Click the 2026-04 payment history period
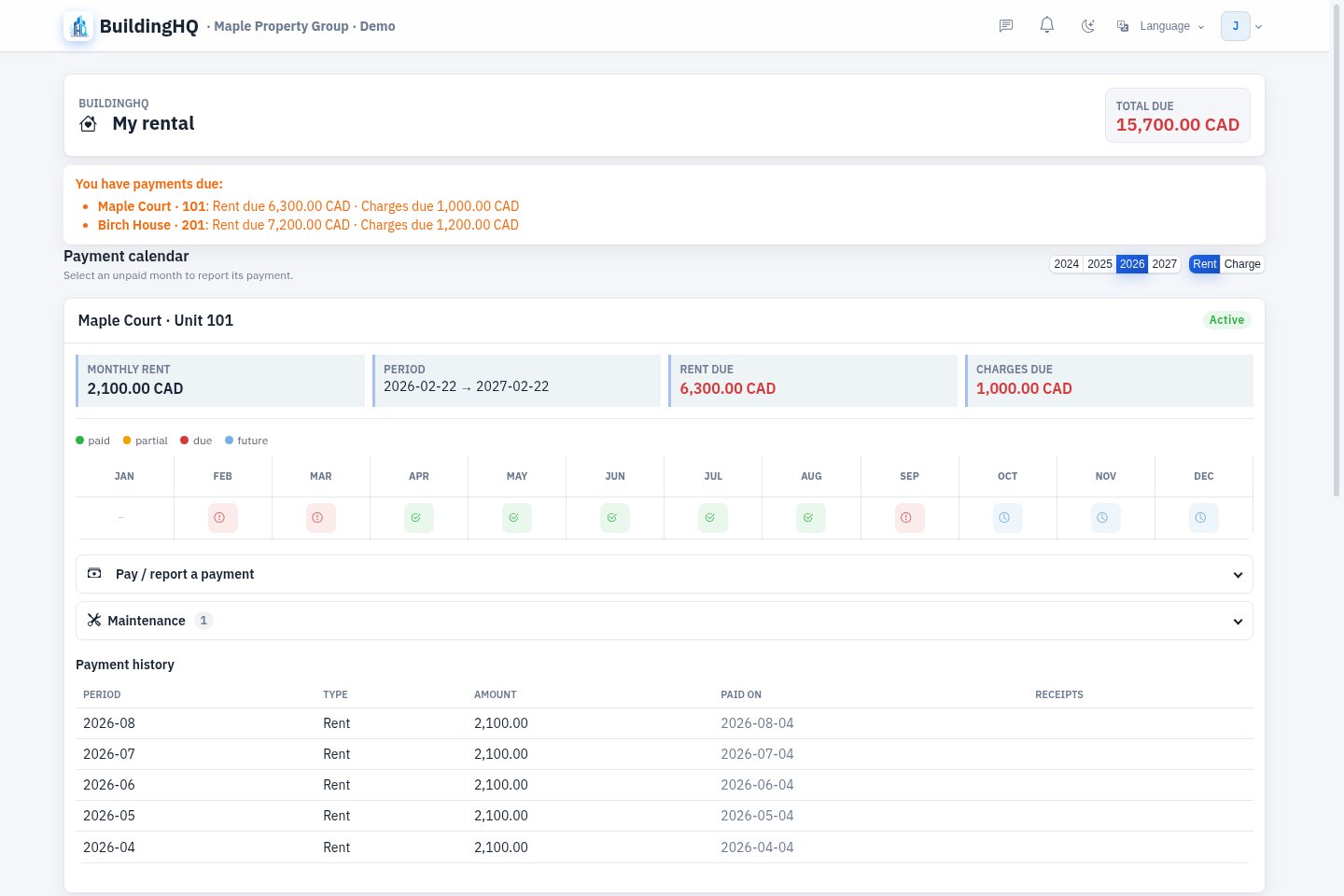Image resolution: width=1344 pixels, height=896 pixels. 109,847
